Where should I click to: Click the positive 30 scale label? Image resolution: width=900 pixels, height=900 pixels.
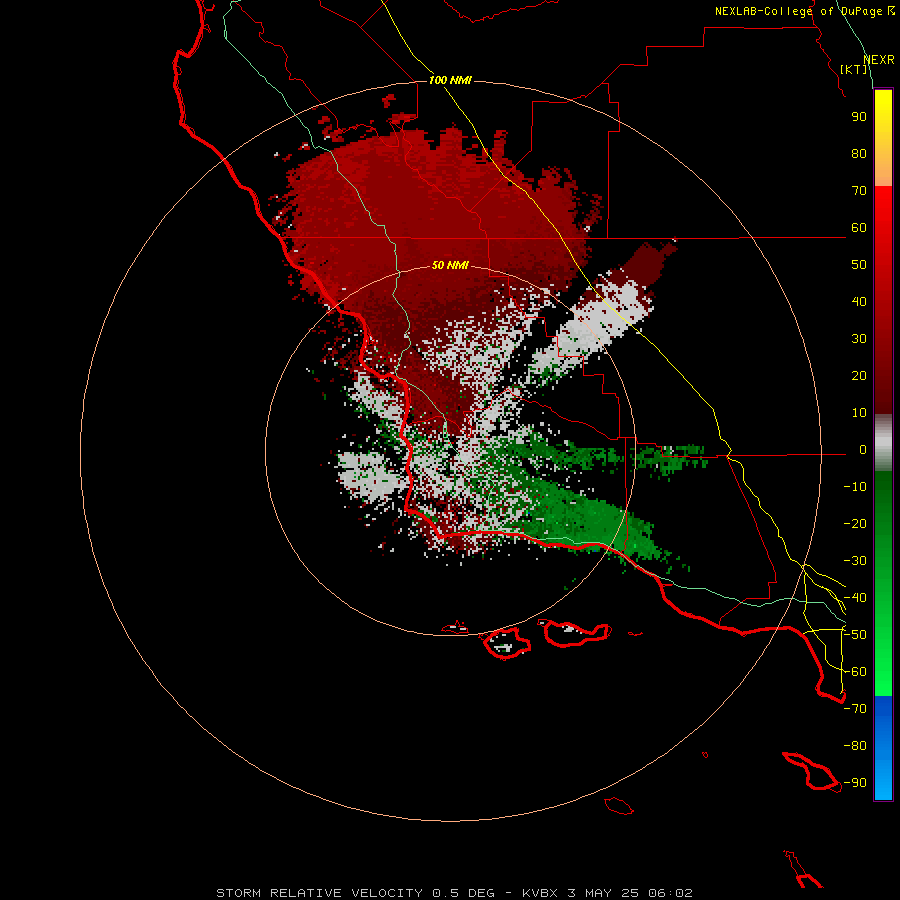point(859,339)
